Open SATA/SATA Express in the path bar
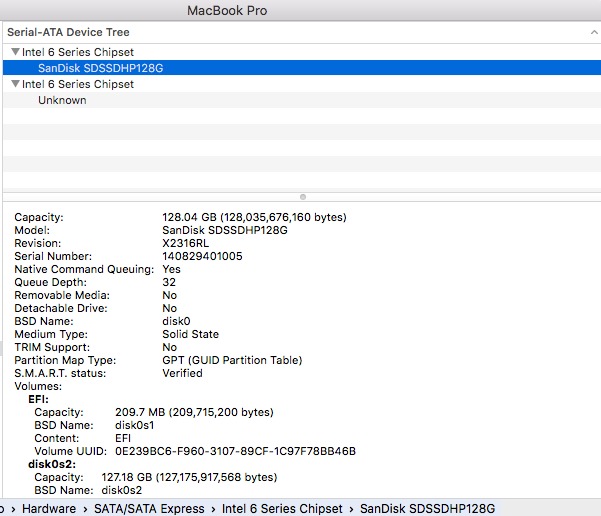The image size is (601, 516). tap(149, 508)
